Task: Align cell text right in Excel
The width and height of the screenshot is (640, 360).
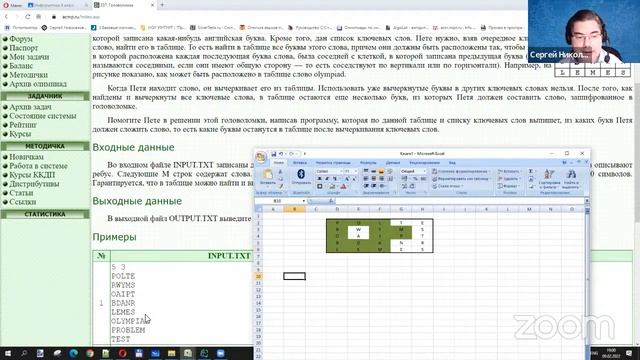Action: tap(382, 179)
